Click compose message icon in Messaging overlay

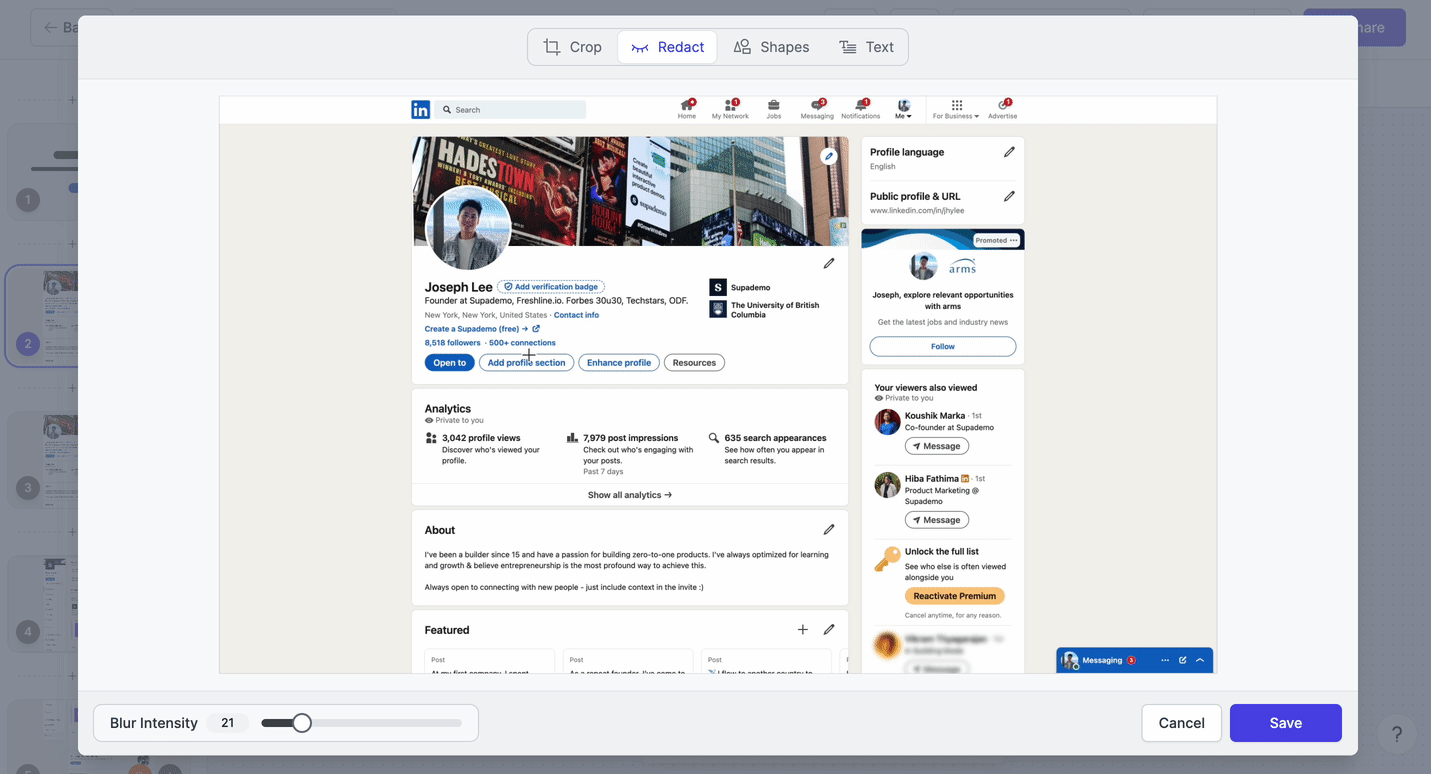[1183, 660]
